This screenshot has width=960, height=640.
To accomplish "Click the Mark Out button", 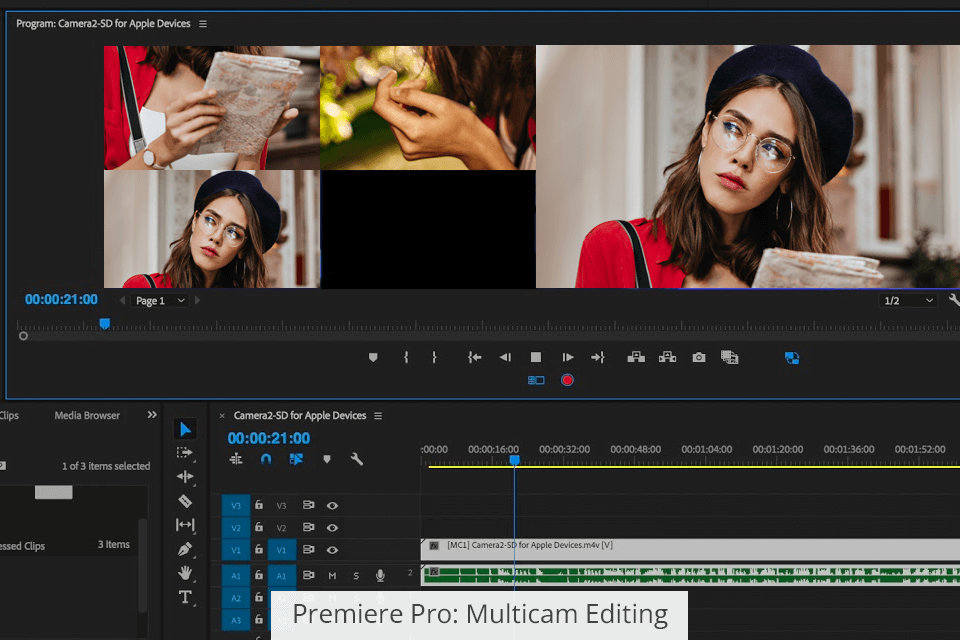I will tap(434, 357).
